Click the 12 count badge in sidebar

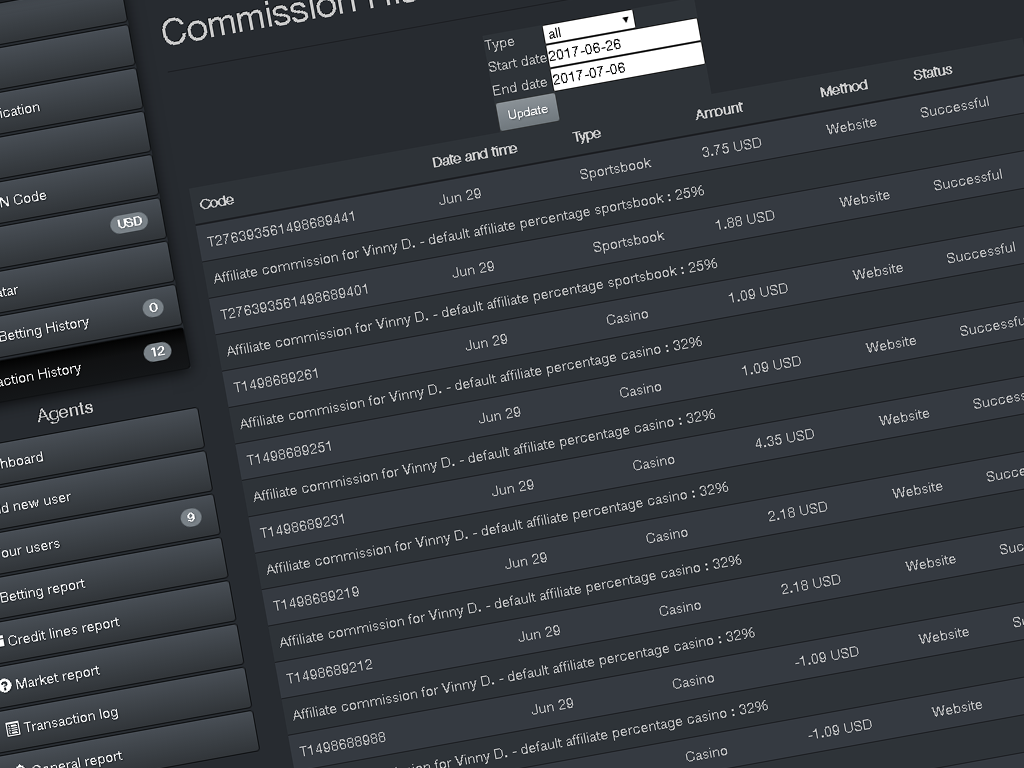[157, 352]
